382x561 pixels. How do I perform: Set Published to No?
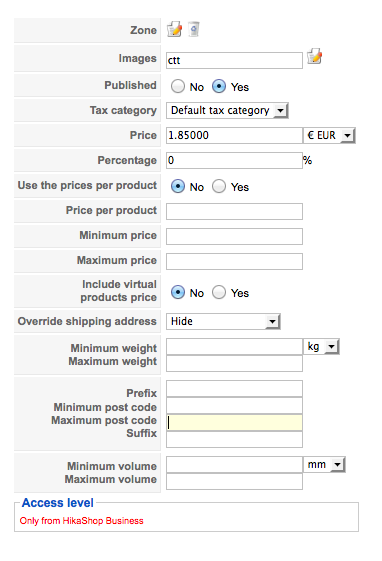(x=178, y=86)
